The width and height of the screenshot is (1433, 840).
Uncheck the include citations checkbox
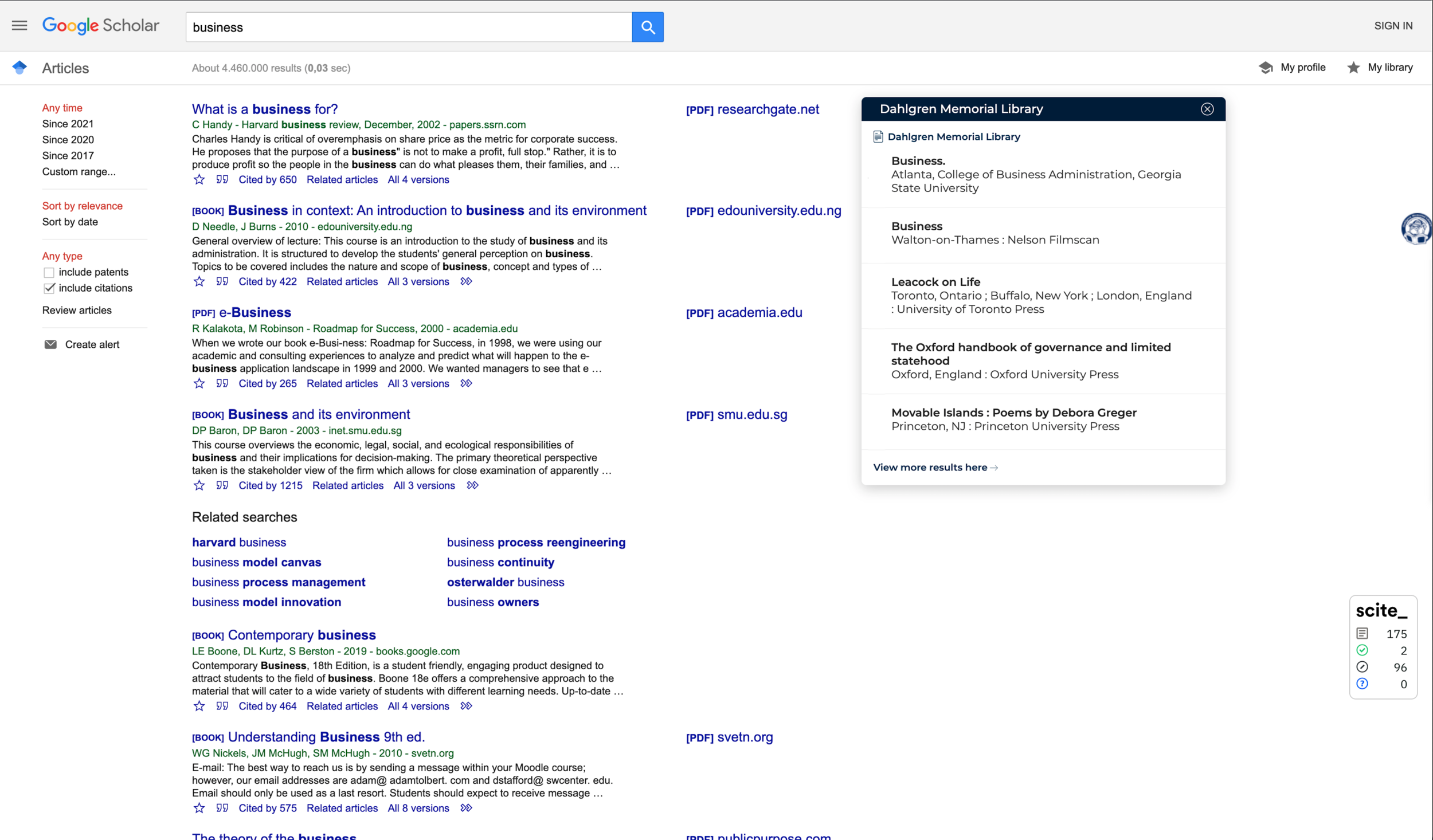click(49, 289)
